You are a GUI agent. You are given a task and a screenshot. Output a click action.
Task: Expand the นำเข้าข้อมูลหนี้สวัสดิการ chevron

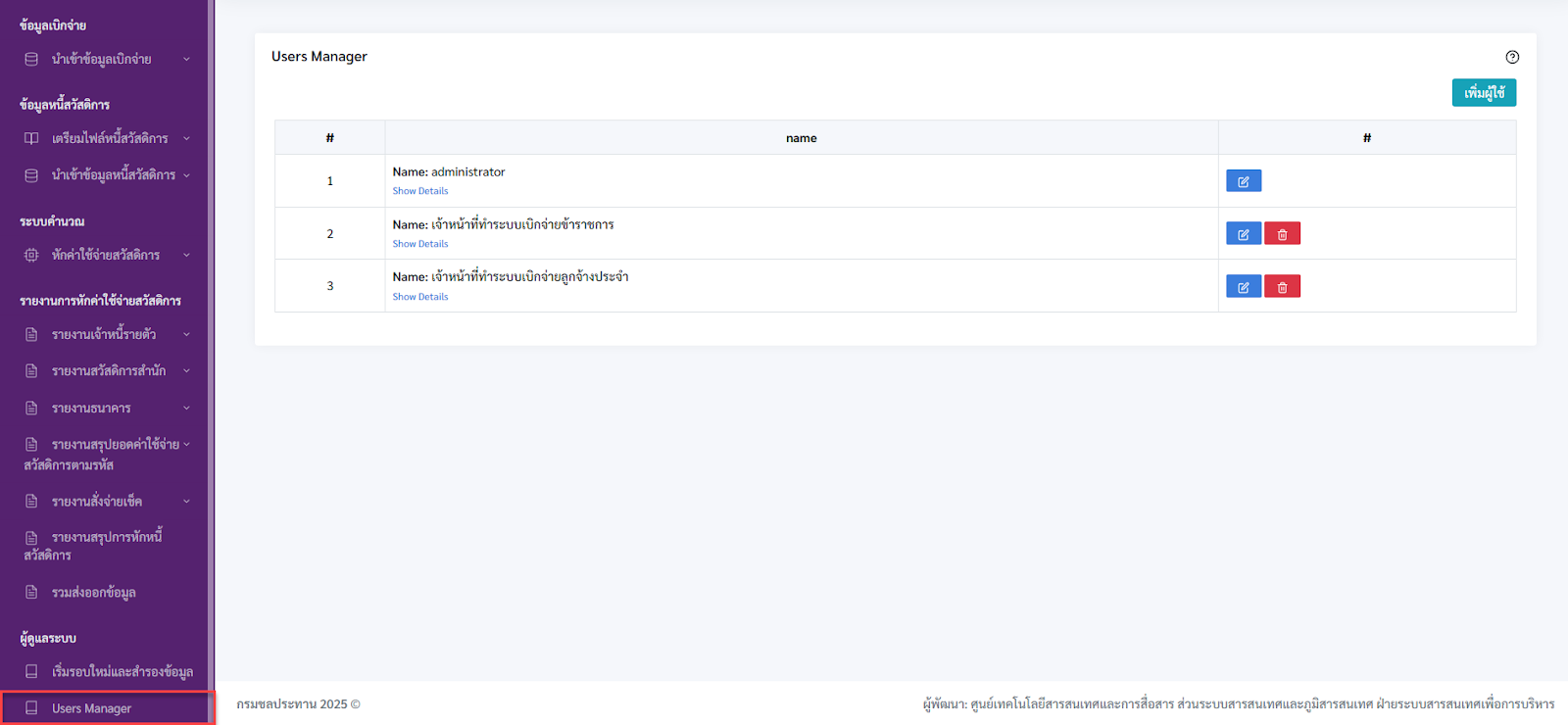[x=186, y=175]
